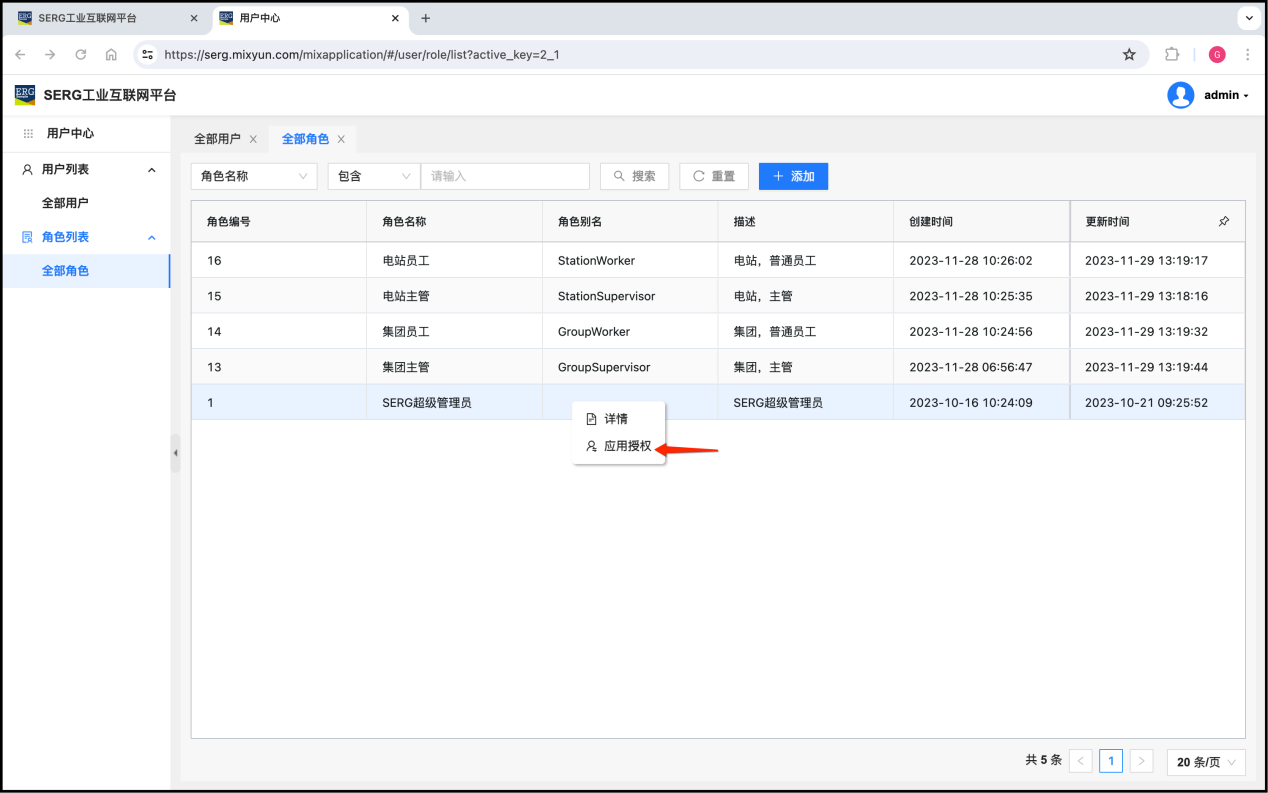
Task: Click the 请输入 search input field
Action: coord(505,176)
